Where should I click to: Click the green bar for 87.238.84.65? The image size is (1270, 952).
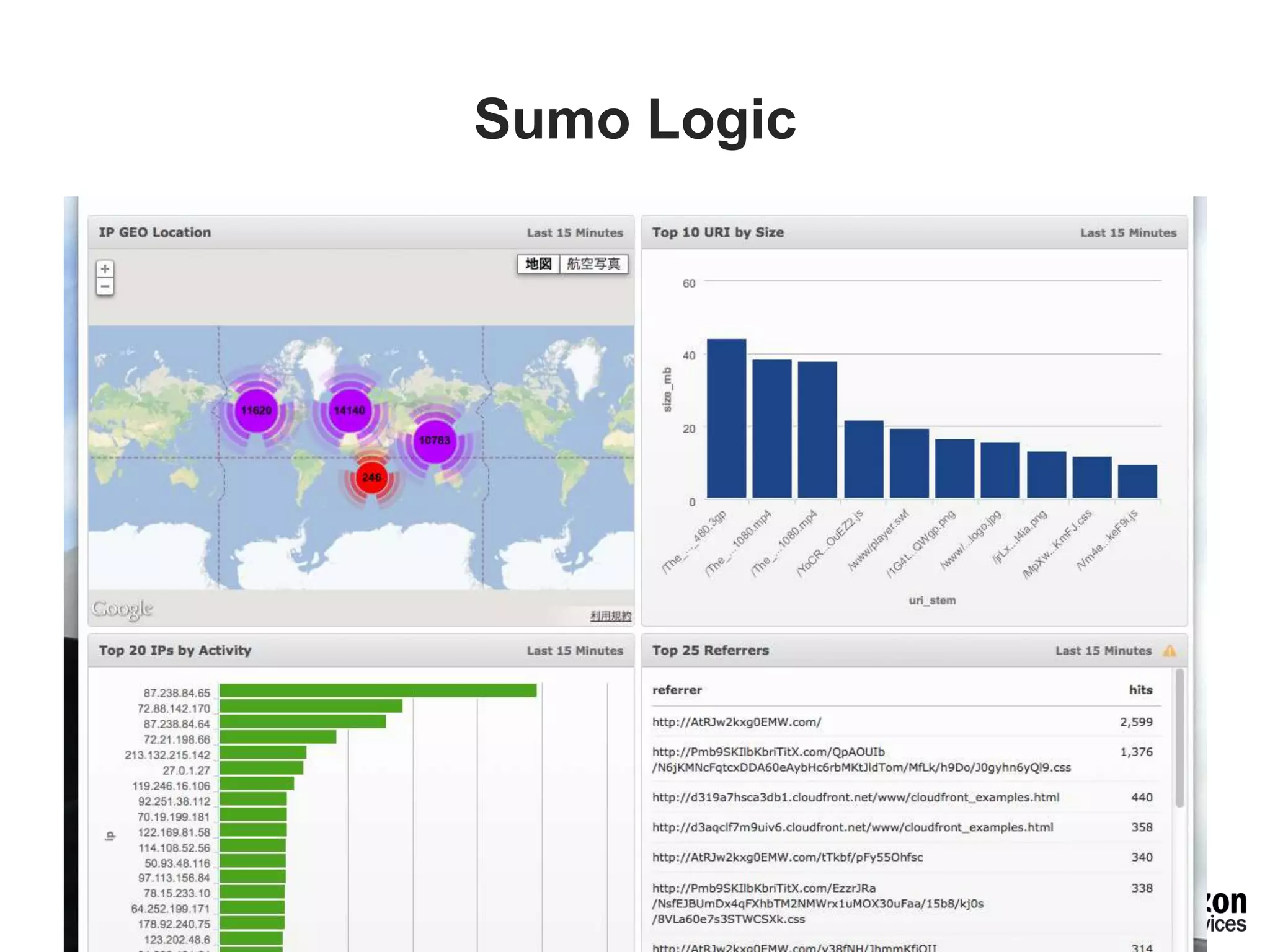(378, 690)
